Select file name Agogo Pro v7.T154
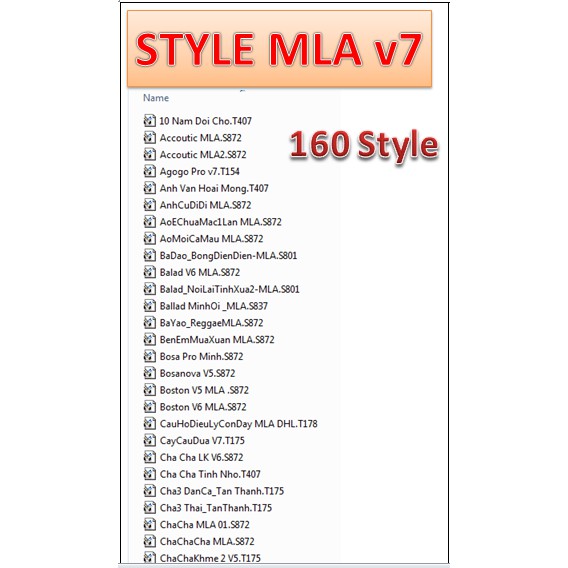Viewport: 568px width, 568px height. pyautogui.click(x=200, y=171)
